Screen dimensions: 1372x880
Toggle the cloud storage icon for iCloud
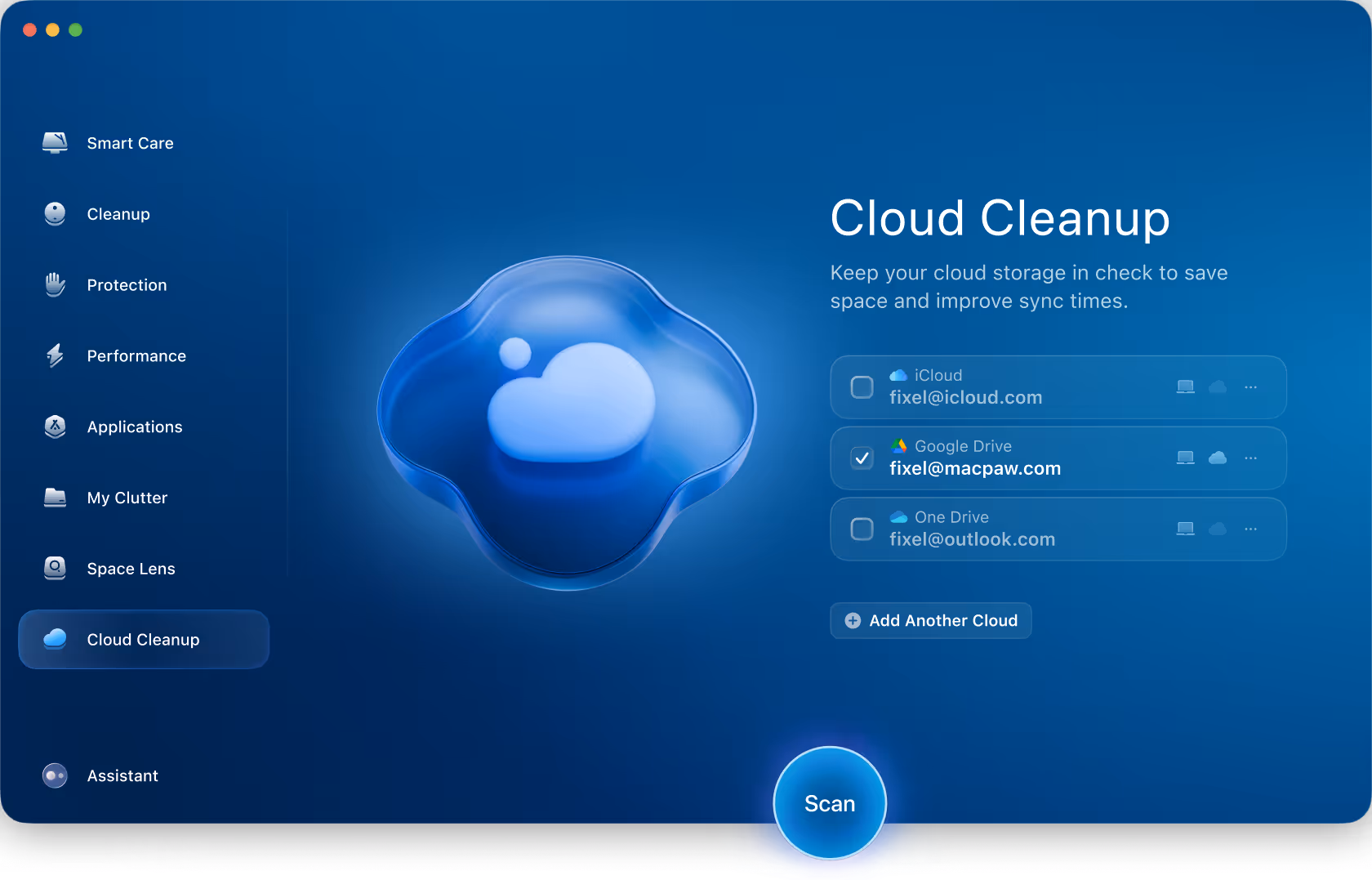[1218, 387]
